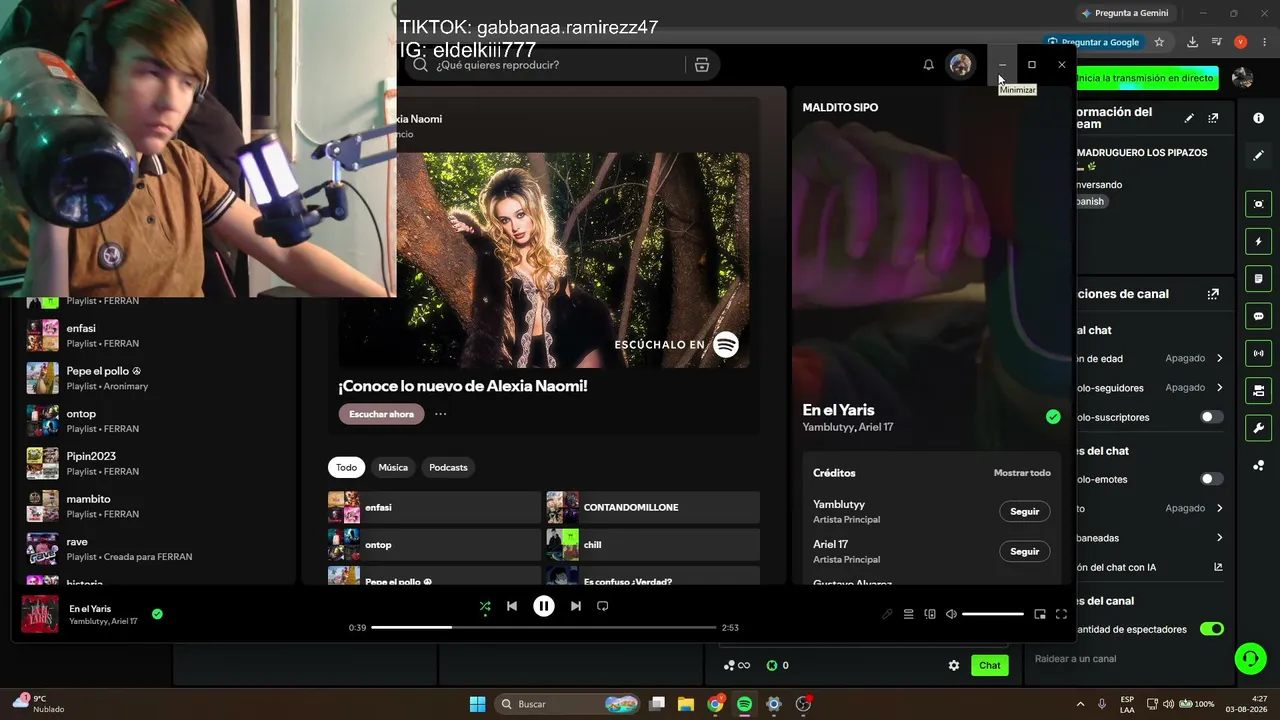This screenshot has height=720, width=1280.
Task: Mute Spotify volume speaker icon
Action: point(951,614)
